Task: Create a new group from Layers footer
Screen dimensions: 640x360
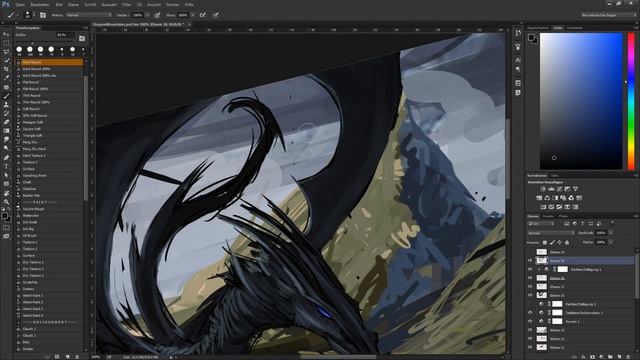Action: point(611,357)
